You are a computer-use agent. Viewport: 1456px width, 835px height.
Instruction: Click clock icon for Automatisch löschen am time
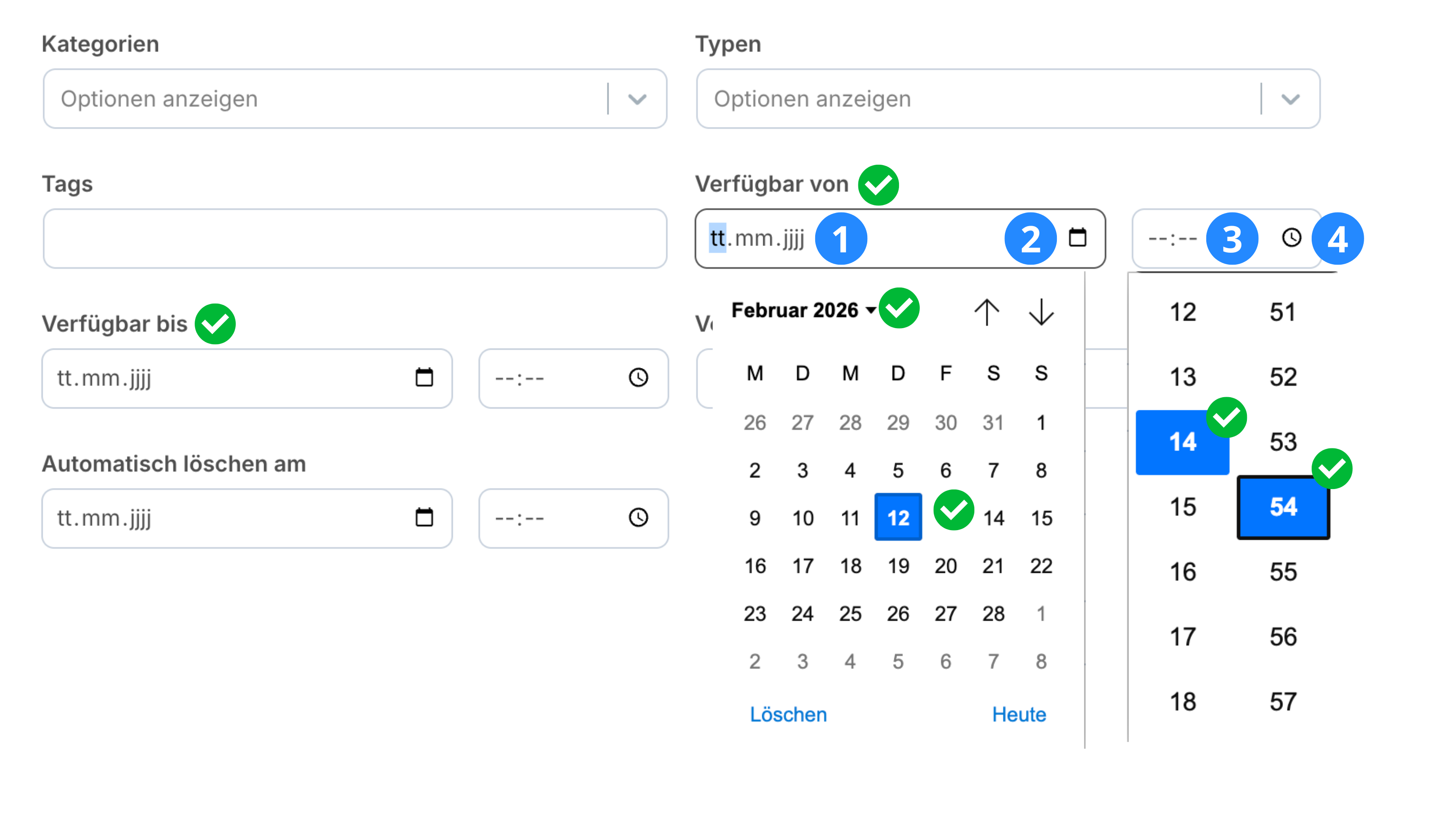[x=638, y=517]
